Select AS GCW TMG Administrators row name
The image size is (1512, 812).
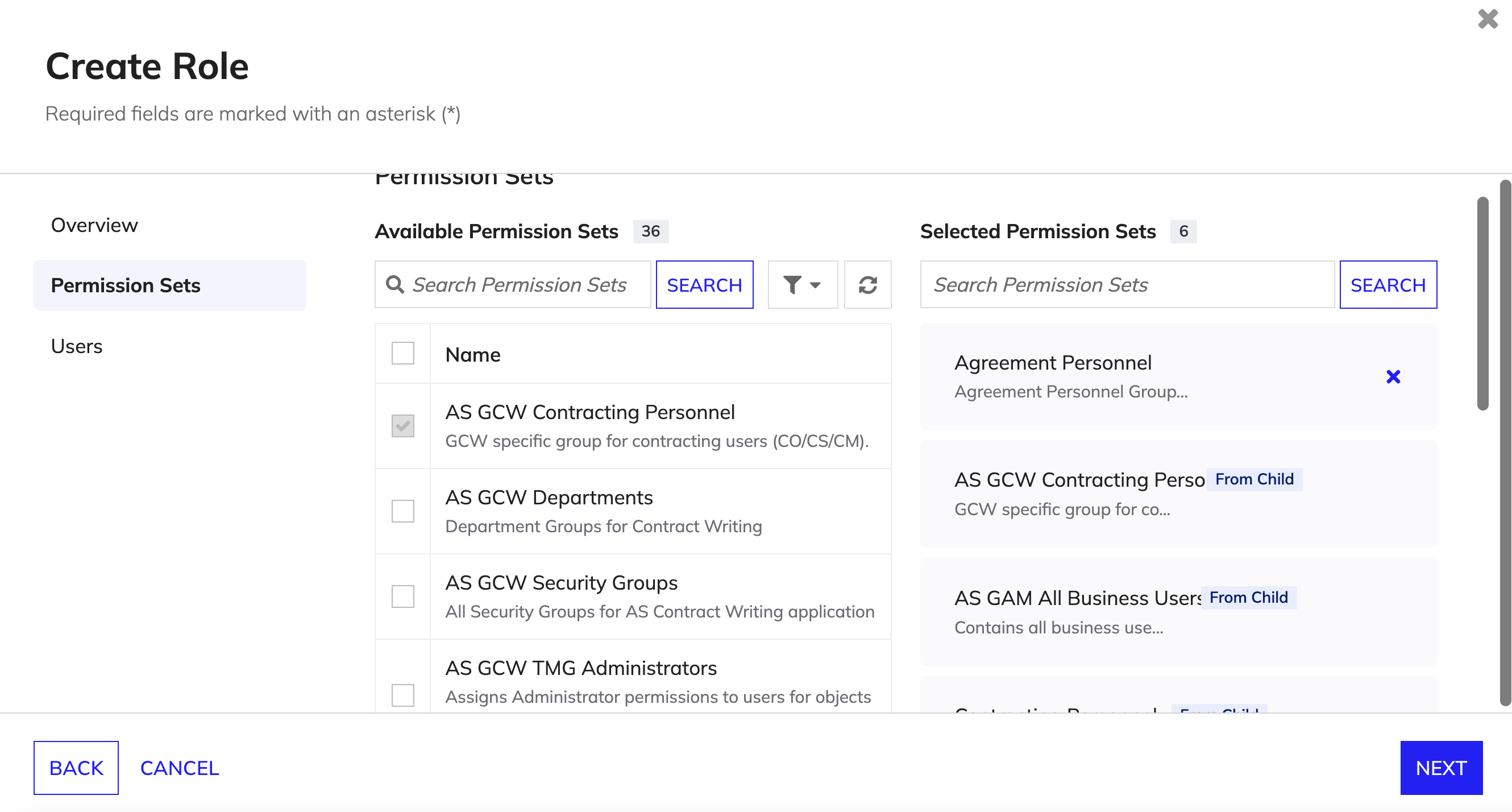point(581,668)
